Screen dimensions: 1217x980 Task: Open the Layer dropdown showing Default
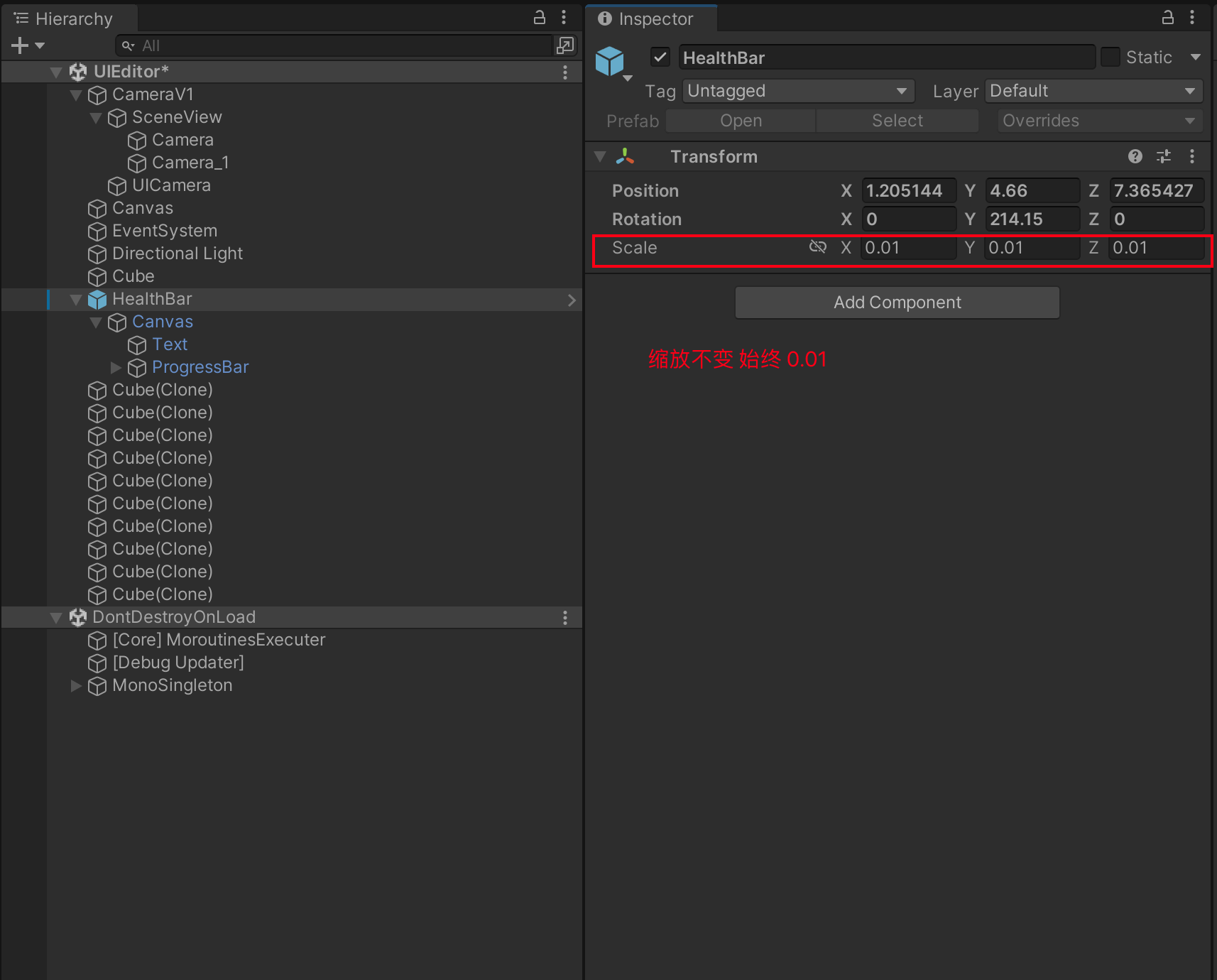1093,91
